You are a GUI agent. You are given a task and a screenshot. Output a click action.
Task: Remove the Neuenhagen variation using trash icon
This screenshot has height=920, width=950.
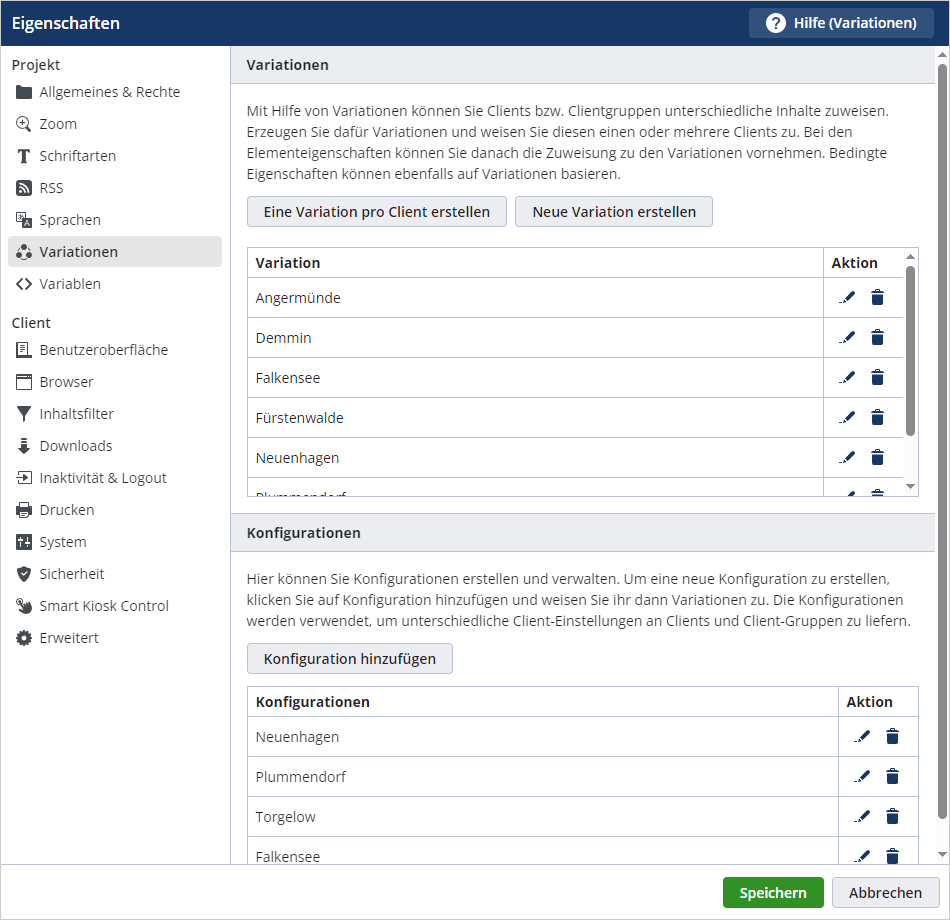877,457
